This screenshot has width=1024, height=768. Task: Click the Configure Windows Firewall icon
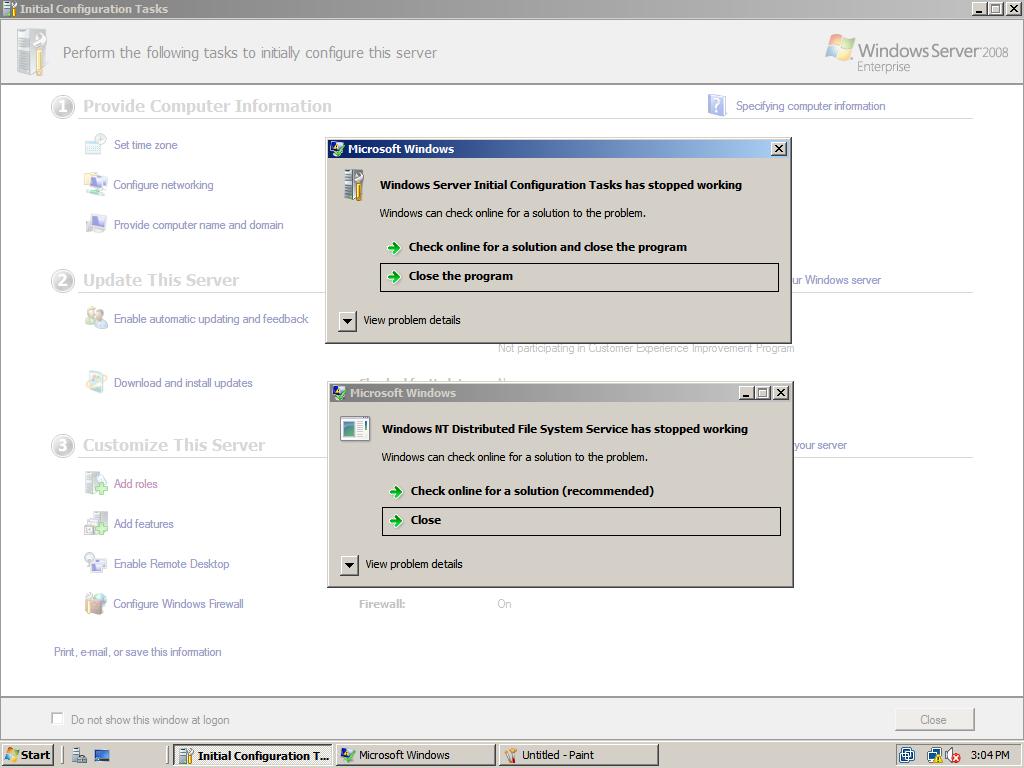(x=95, y=603)
